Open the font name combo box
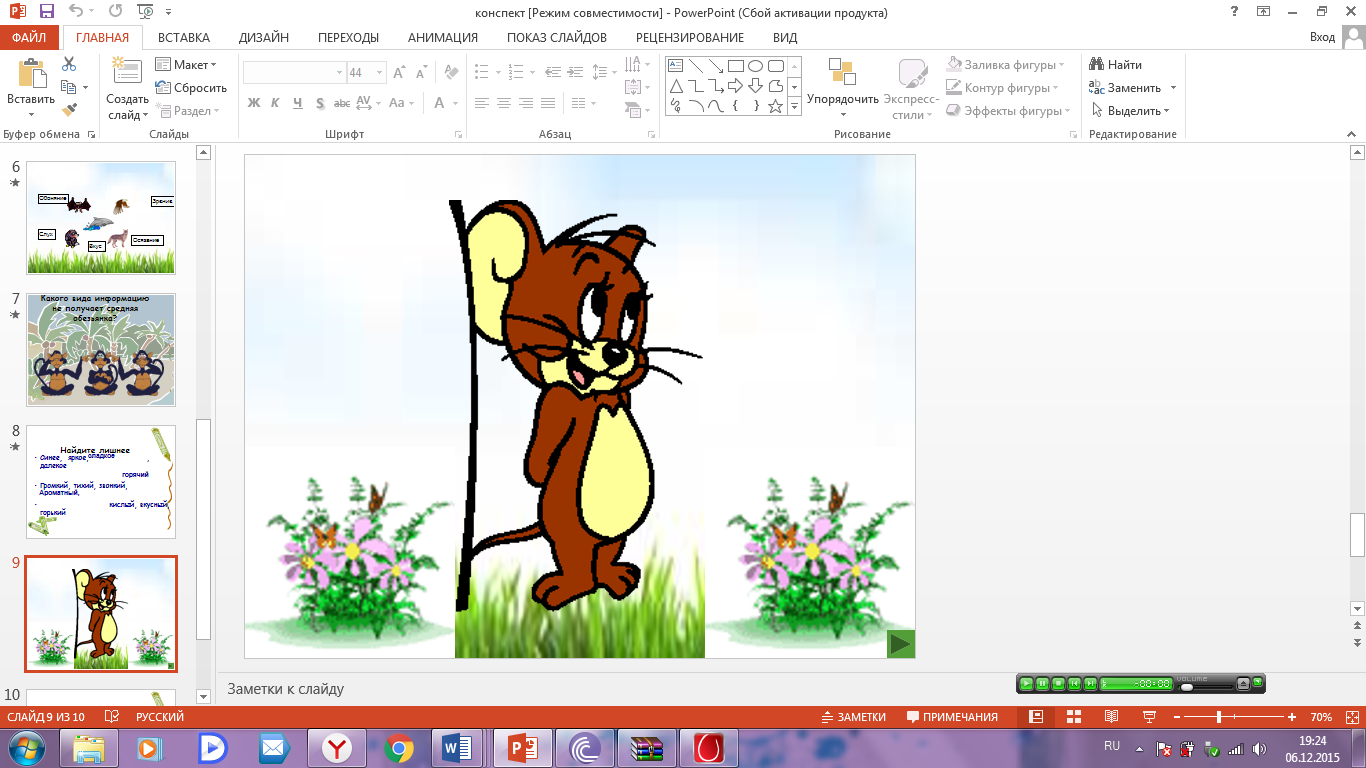Viewport: 1366px width, 768px height. (294, 73)
